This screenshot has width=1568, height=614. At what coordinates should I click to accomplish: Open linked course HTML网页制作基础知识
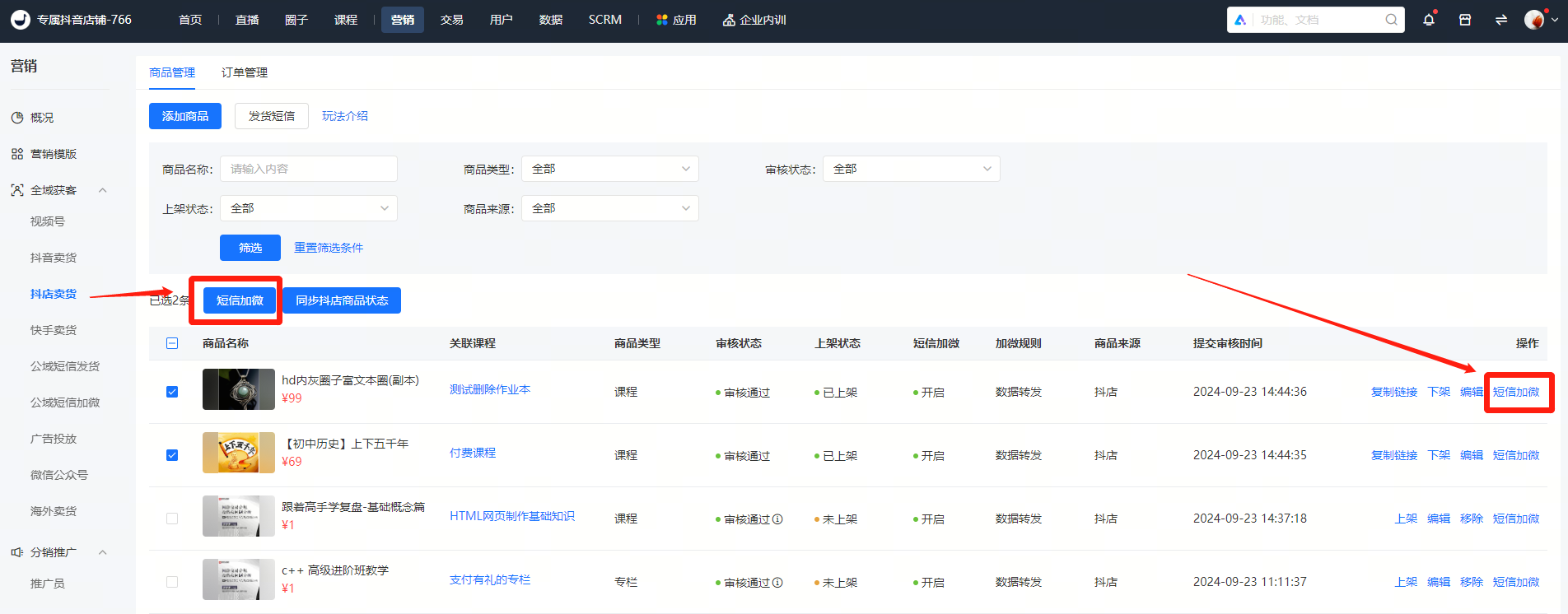[x=512, y=516]
